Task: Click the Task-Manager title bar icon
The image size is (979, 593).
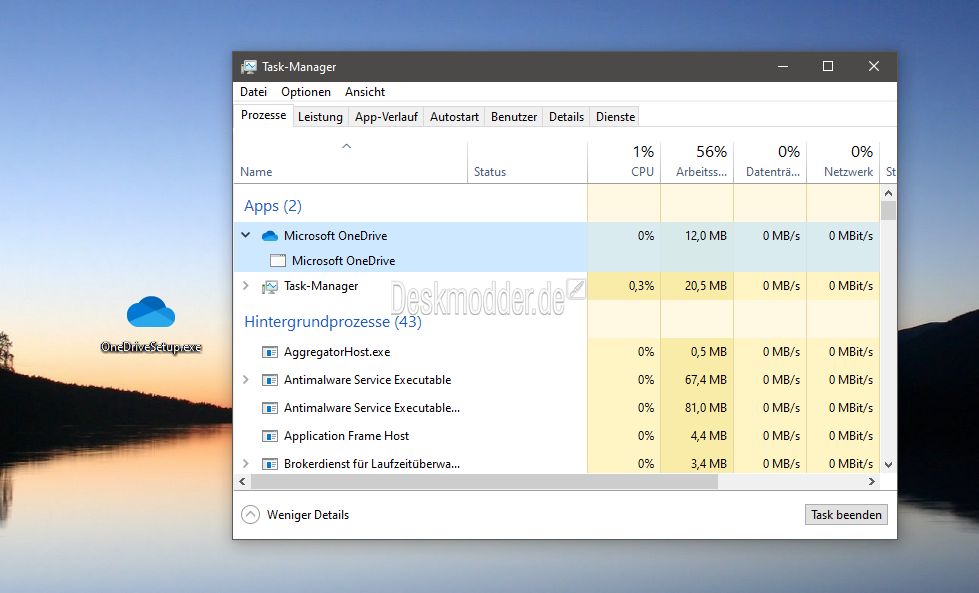Action: pyautogui.click(x=248, y=67)
